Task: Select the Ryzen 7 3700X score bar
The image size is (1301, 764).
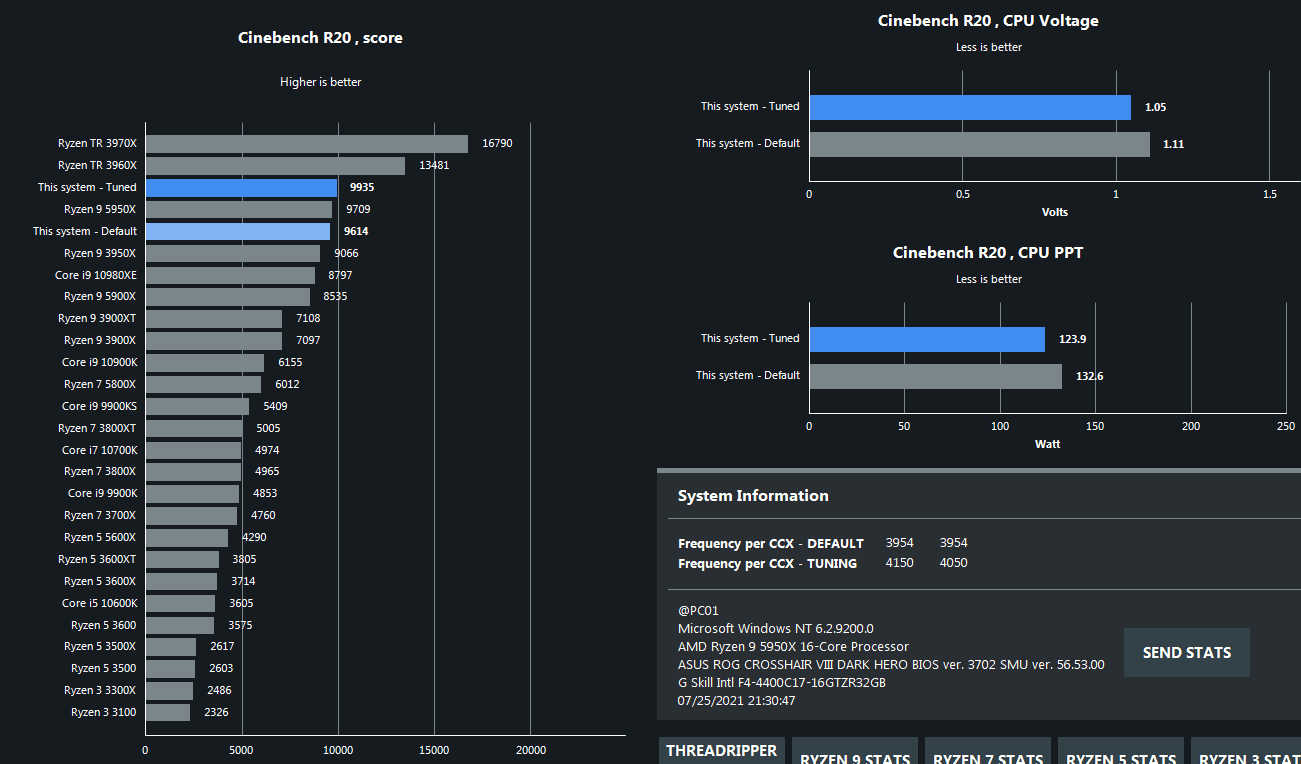Action: click(x=191, y=516)
